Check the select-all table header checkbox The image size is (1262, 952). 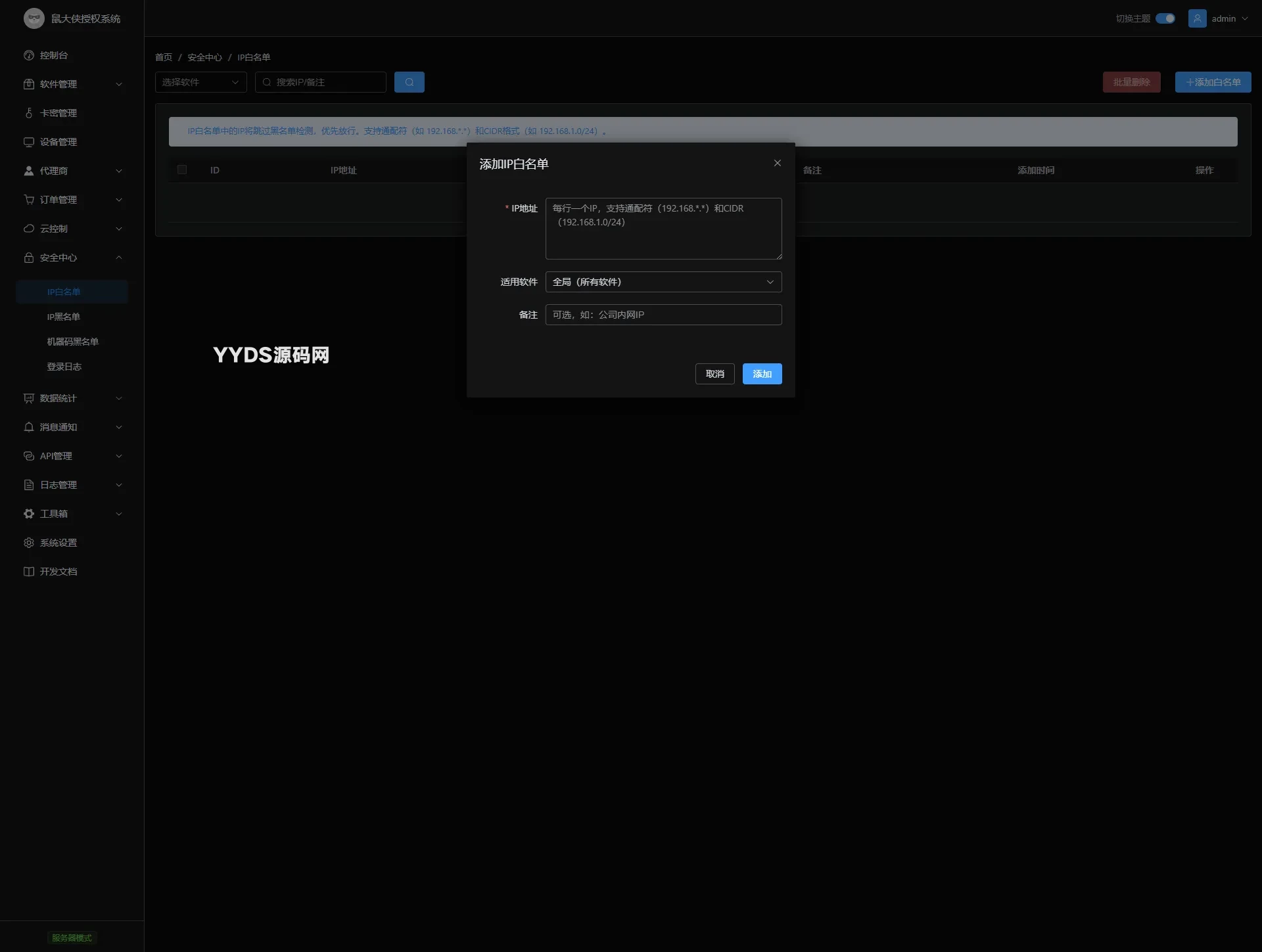tap(182, 170)
